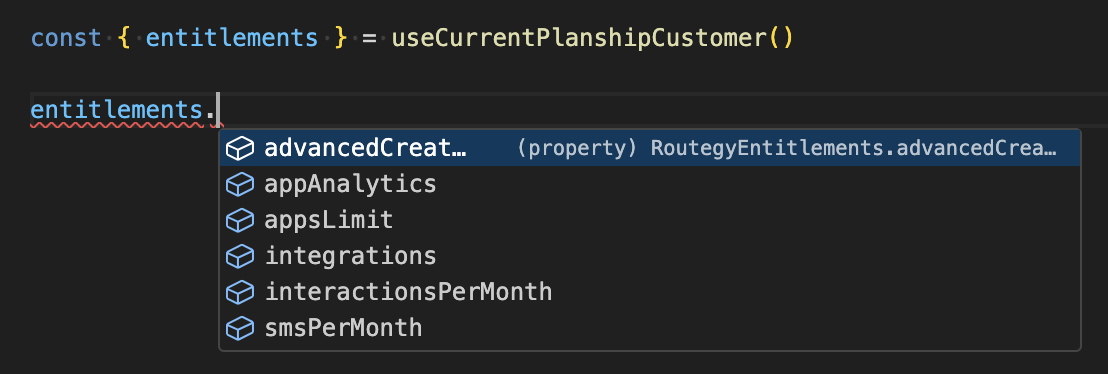Viewport: 1108px width, 374px height.
Task: Click the property icon next to appsLimit
Action: (240, 221)
